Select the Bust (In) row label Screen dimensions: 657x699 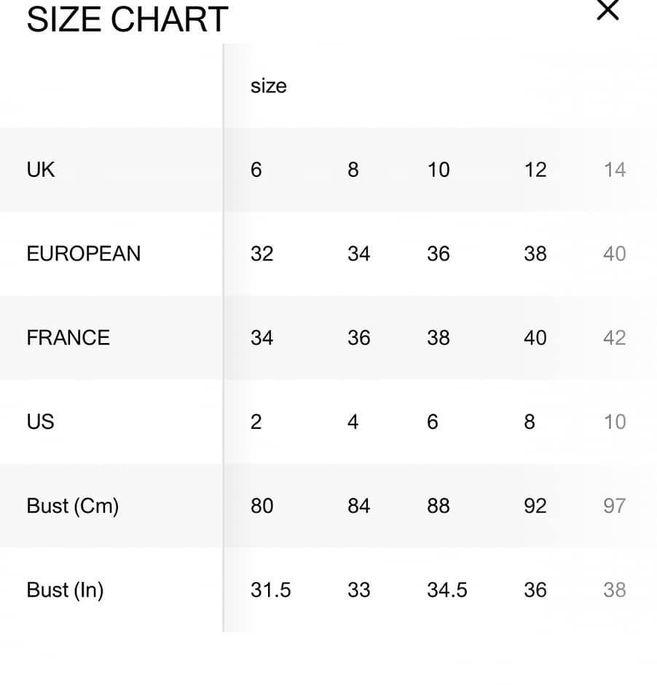[x=65, y=590]
